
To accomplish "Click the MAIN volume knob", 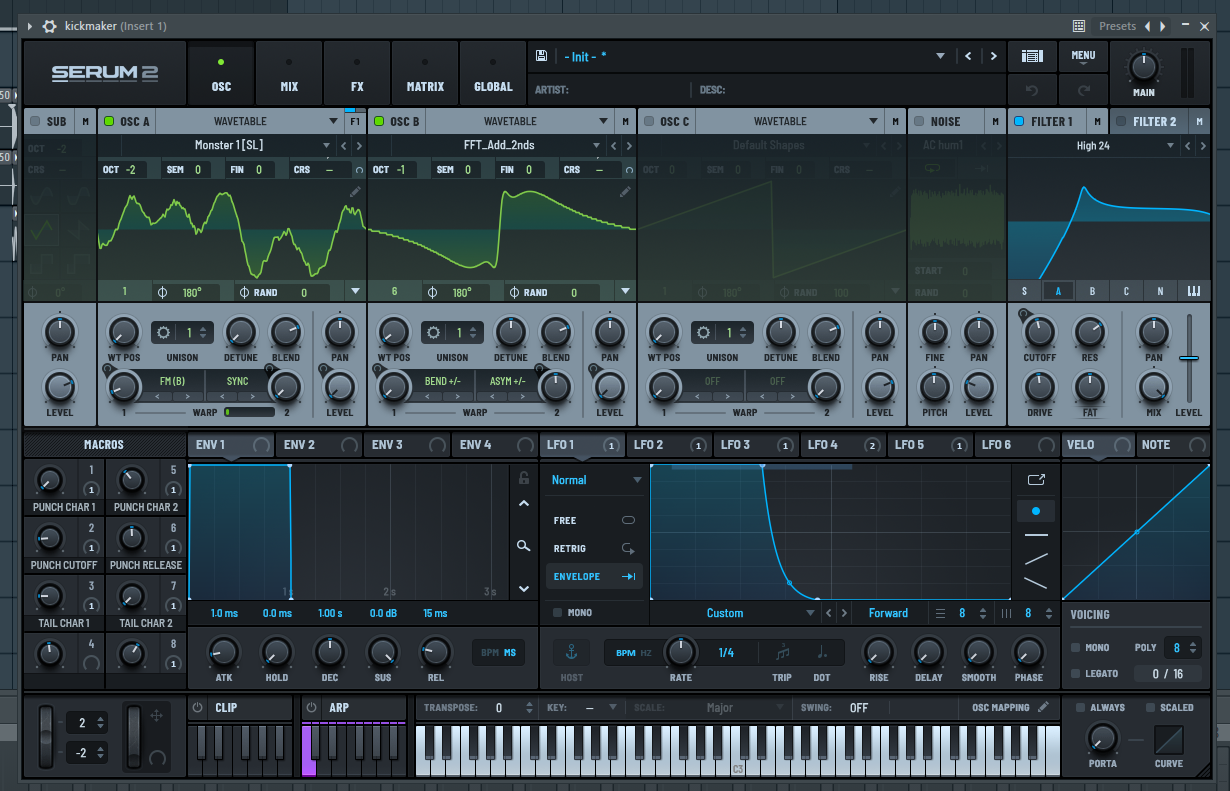I will tap(1143, 67).
